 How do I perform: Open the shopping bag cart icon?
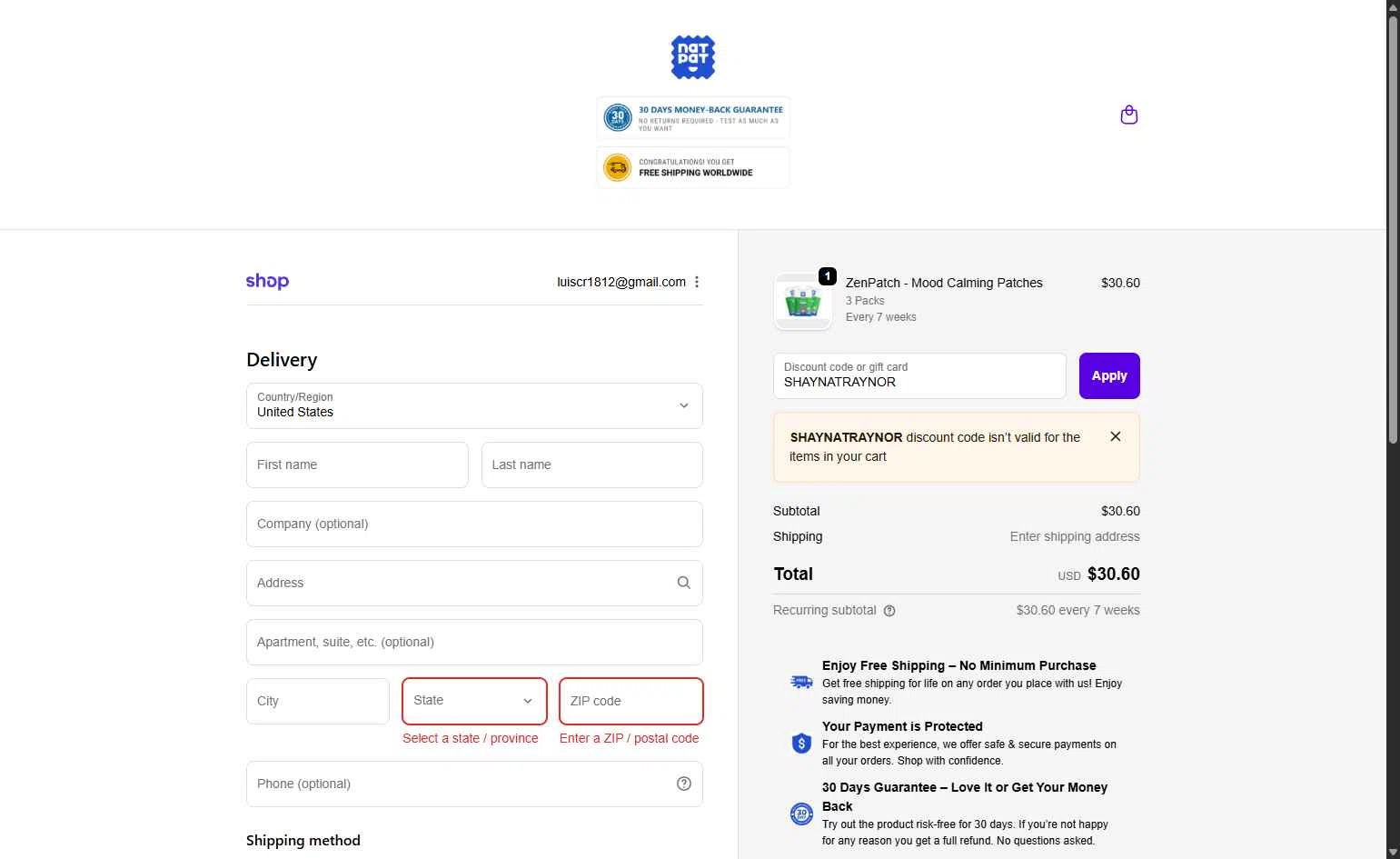coord(1129,115)
